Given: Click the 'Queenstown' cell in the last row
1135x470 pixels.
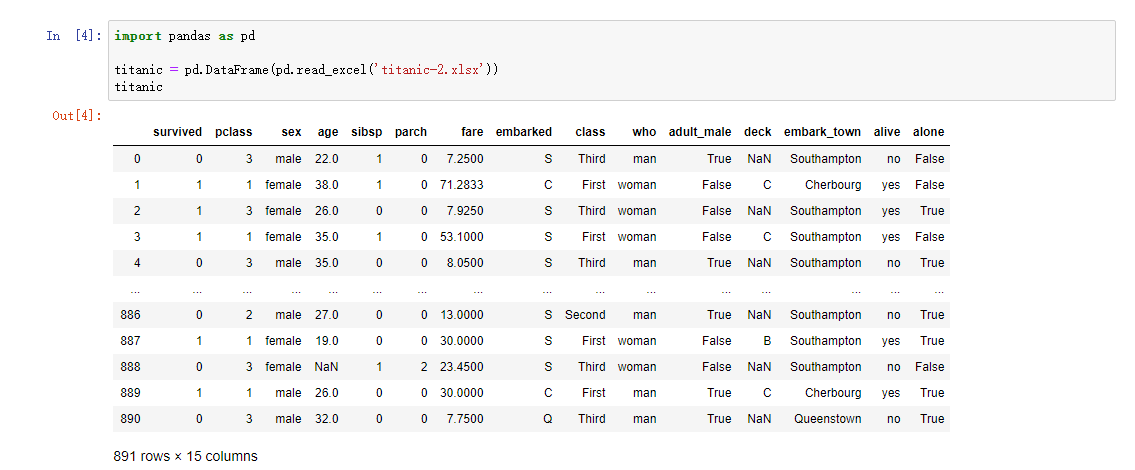Looking at the screenshot, I should point(827,419).
